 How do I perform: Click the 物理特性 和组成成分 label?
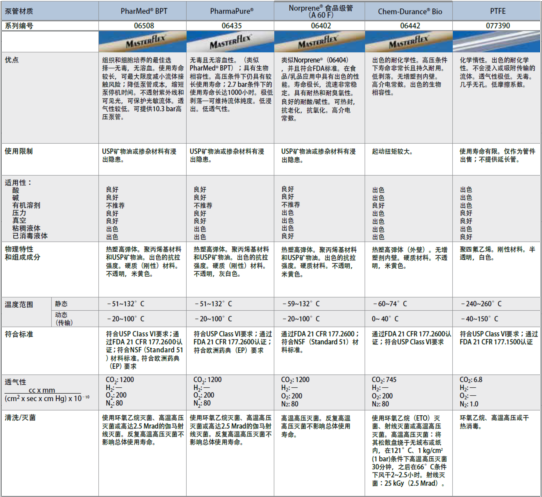coord(22,253)
